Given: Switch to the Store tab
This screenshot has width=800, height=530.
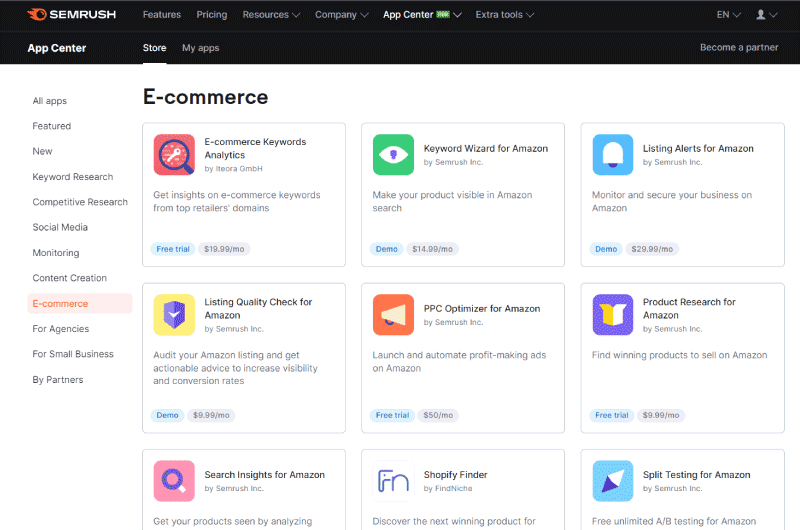Looking at the screenshot, I should (155, 48).
